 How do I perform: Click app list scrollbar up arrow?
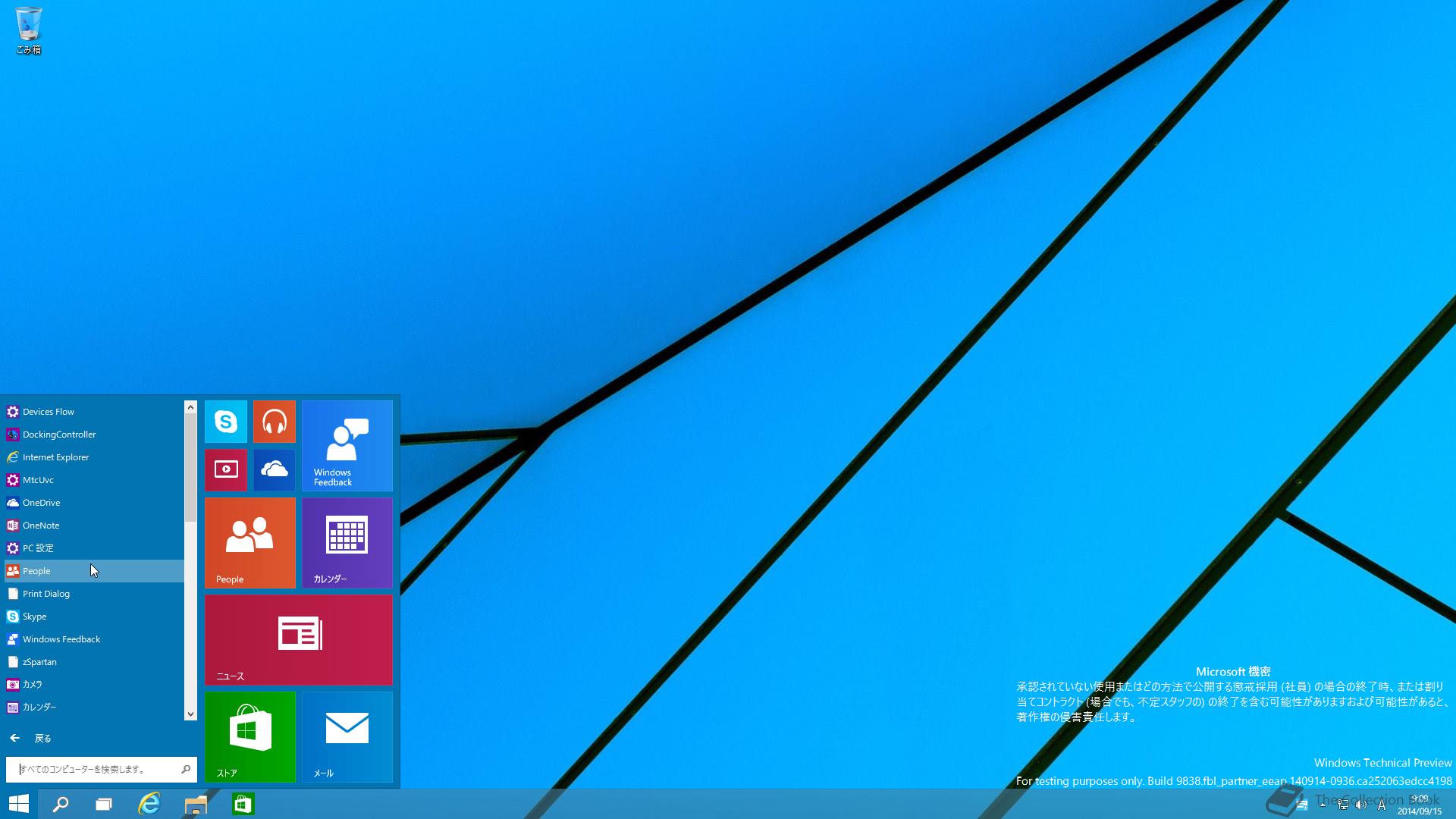(190, 407)
